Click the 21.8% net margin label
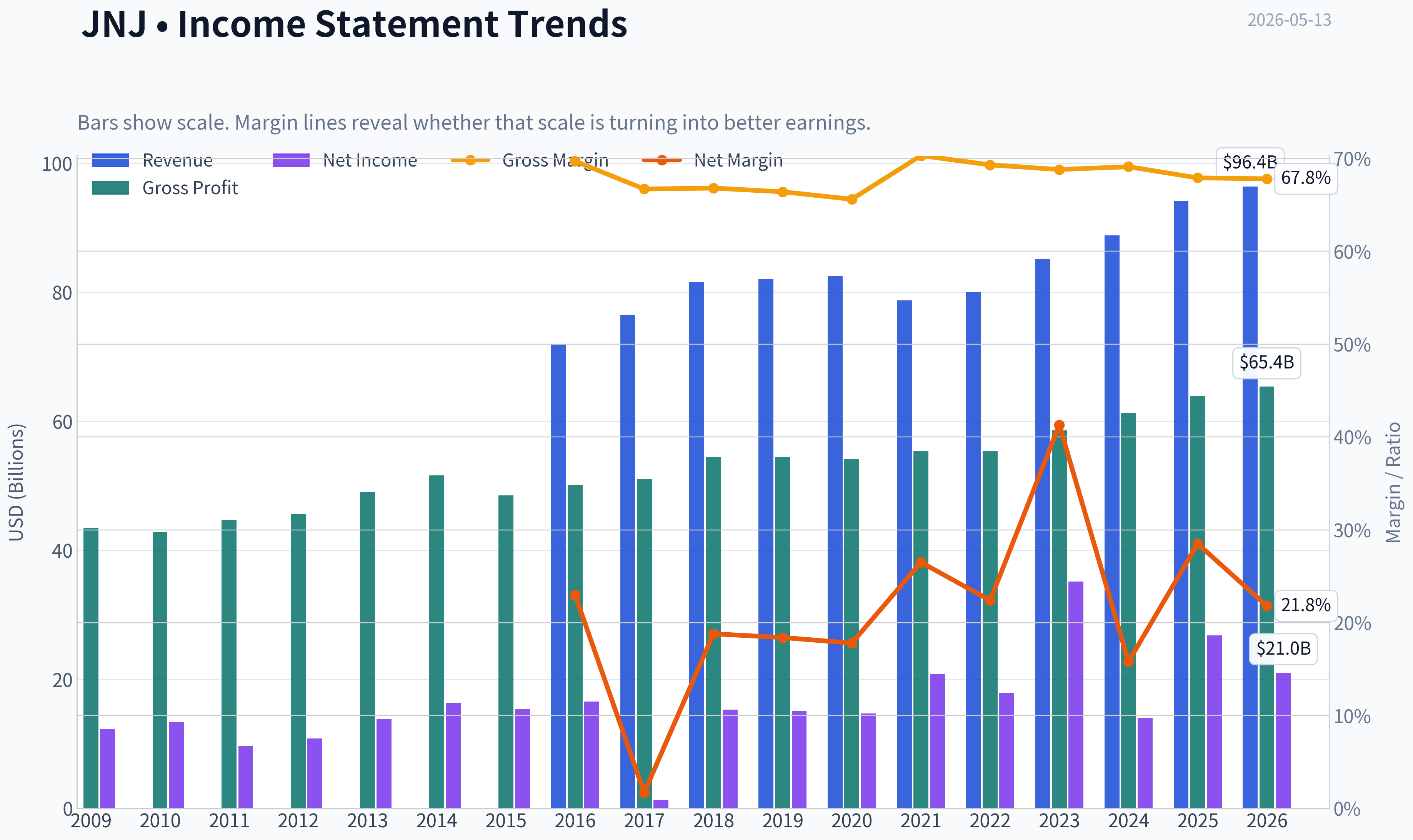This screenshot has height=840, width=1413. coord(1305,605)
